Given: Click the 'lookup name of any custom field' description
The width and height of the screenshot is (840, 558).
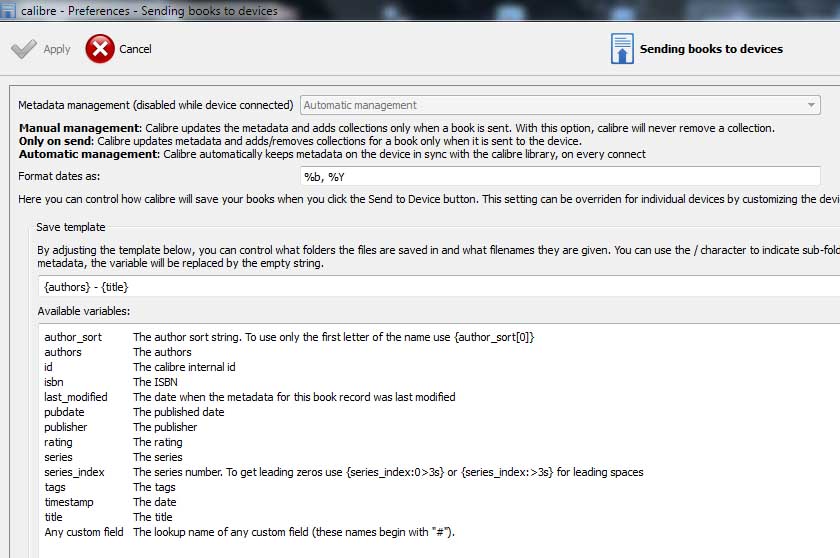Looking at the screenshot, I should tap(294, 532).
